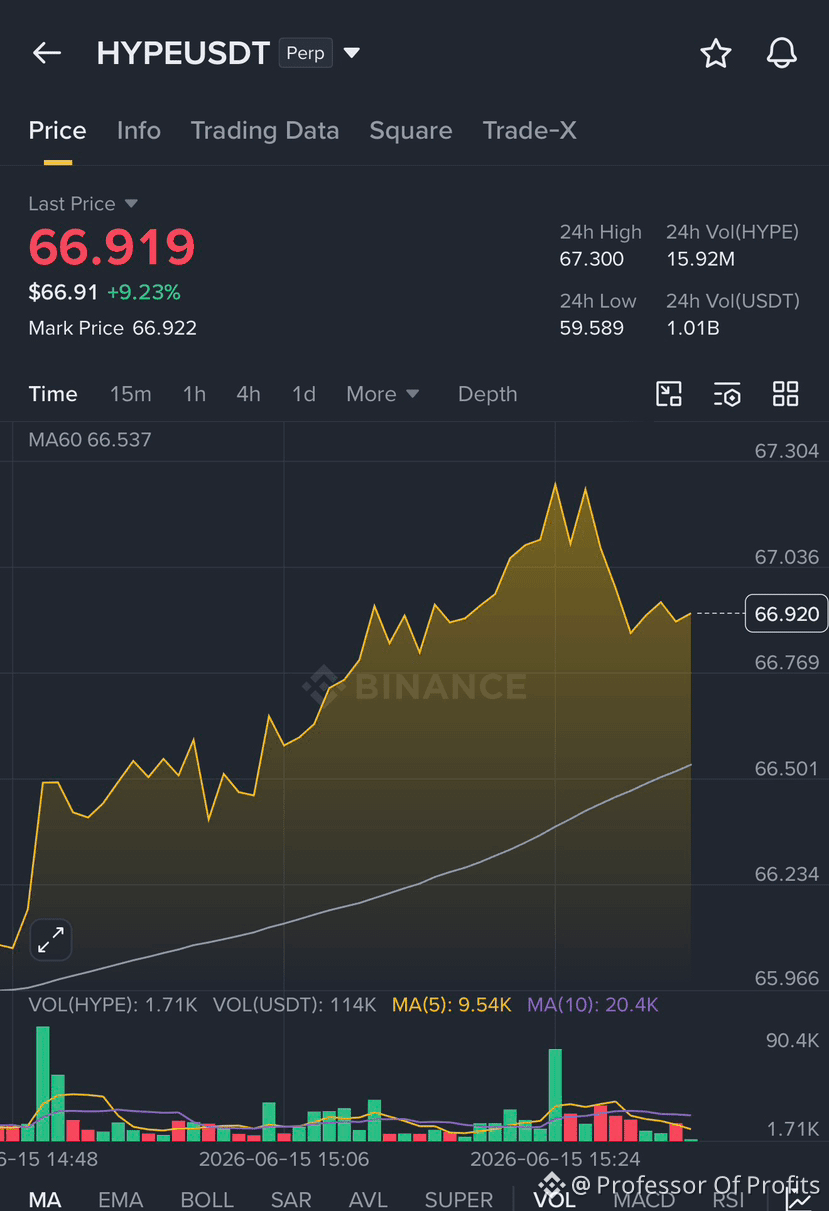Image resolution: width=829 pixels, height=1211 pixels.
Task: Toggle the BOLL indicator
Action: (207, 1199)
